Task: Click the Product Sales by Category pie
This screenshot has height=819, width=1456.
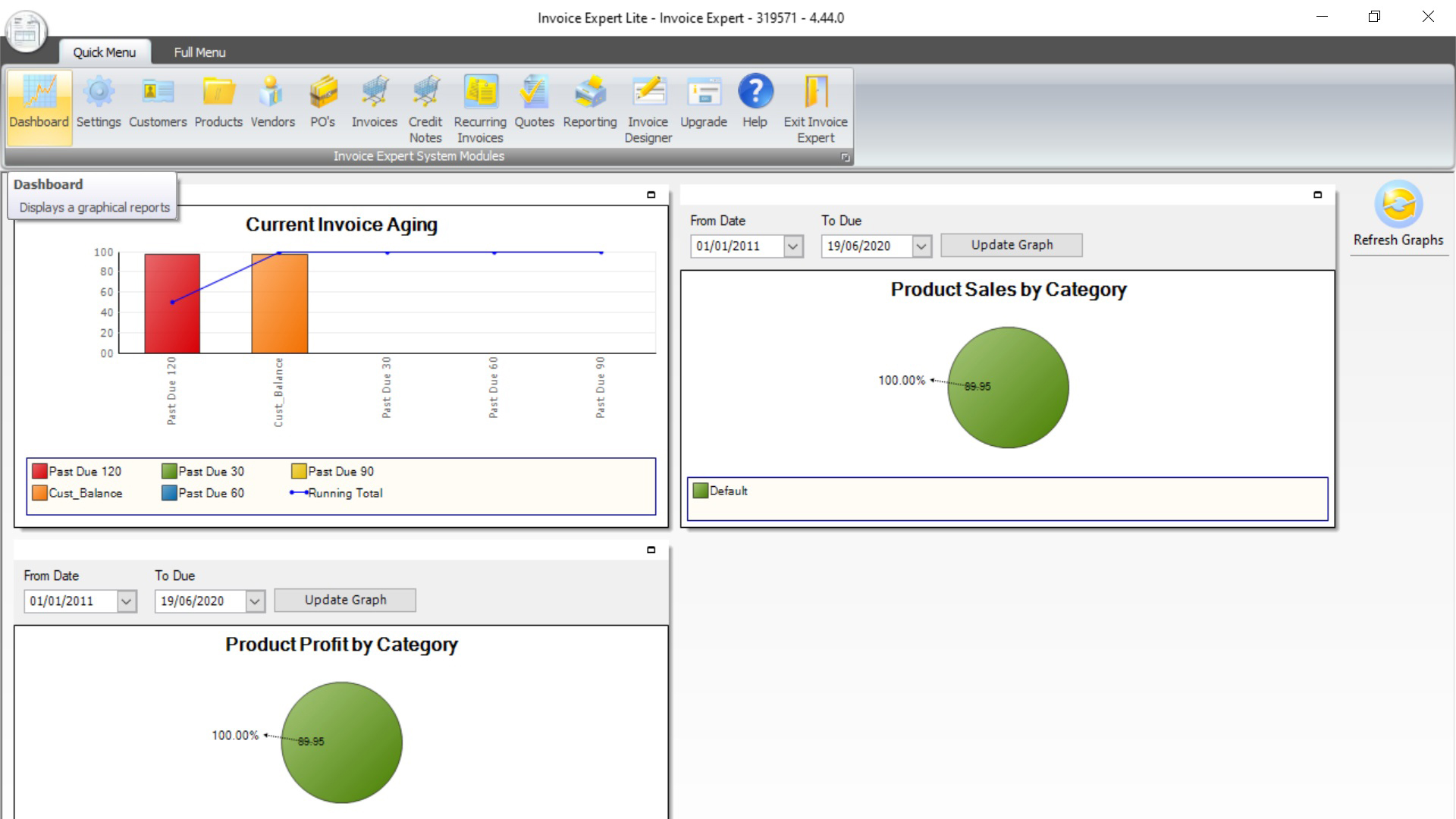Action: 1009,388
